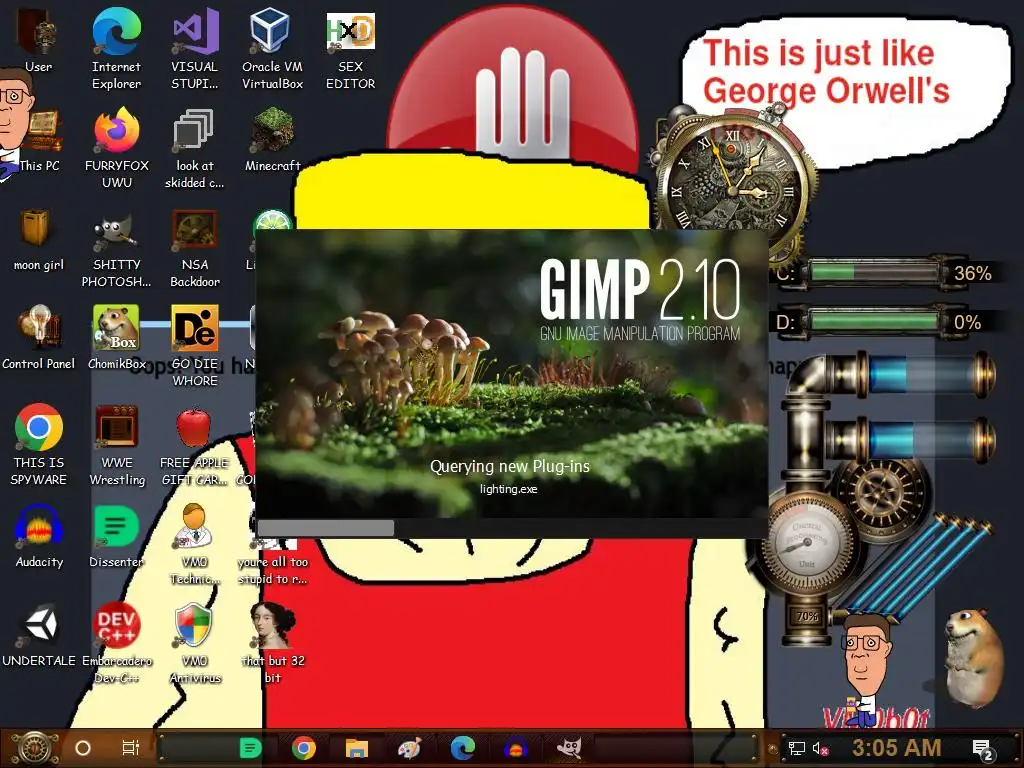Open the HxD hex editor desktop icon
Viewport: 1024px width, 768px height.
351,49
